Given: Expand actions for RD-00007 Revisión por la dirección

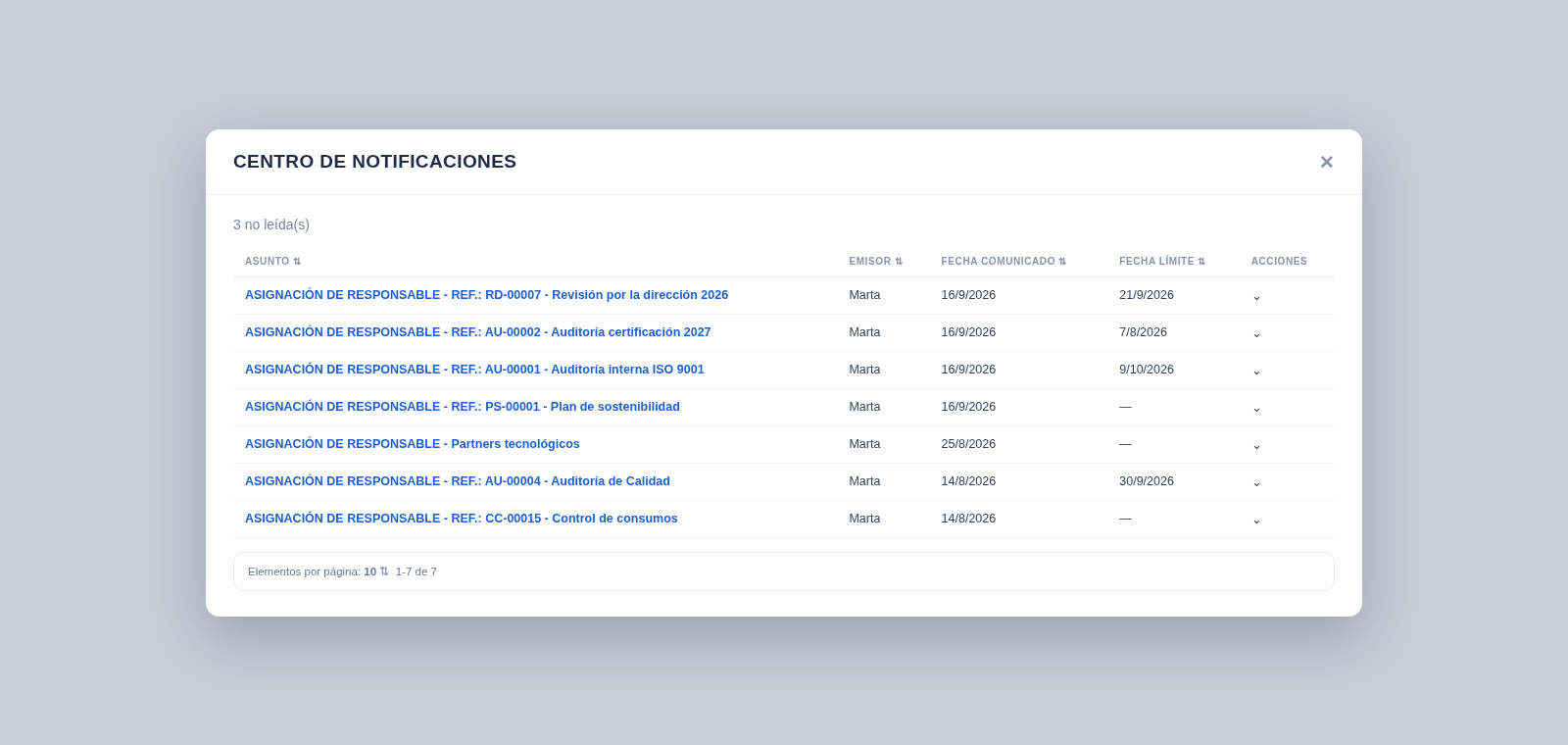Looking at the screenshot, I should [x=1256, y=296].
